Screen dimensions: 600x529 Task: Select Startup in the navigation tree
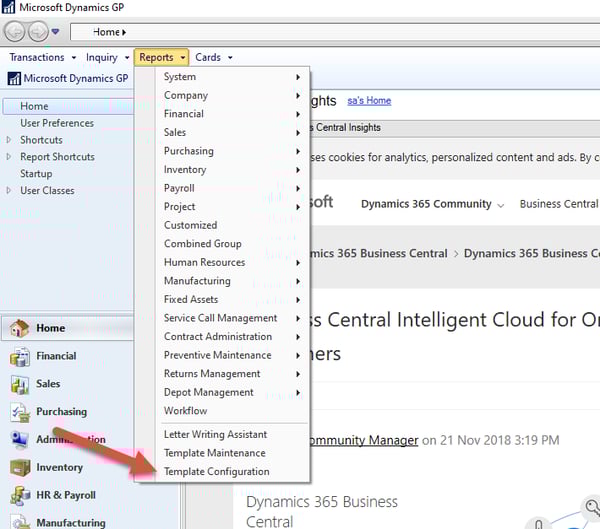click(36, 173)
